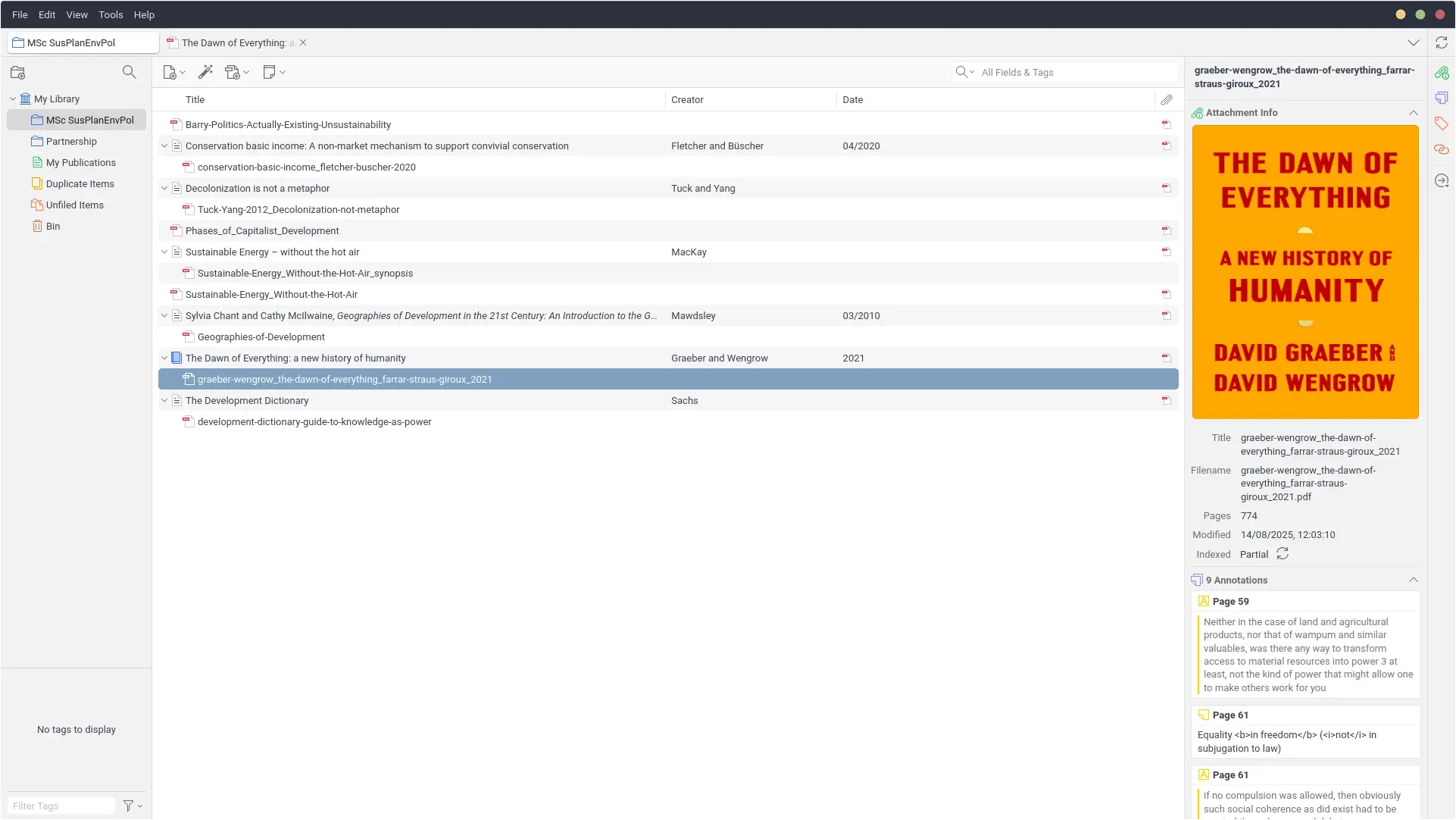Open the New Note dropdown
The width and height of the screenshot is (1456, 820).
[273, 72]
